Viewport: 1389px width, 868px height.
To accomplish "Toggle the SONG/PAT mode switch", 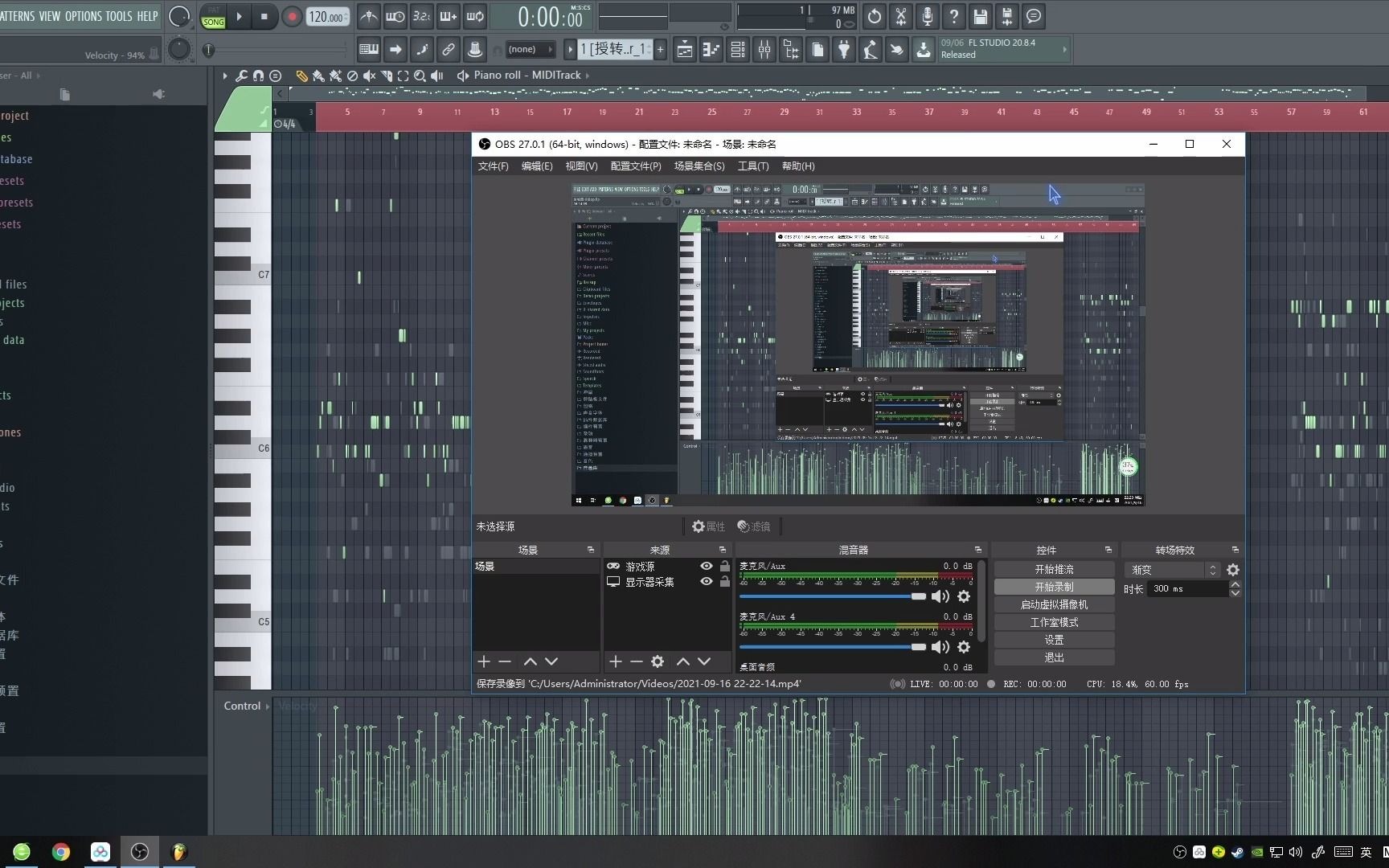I will tap(213, 17).
